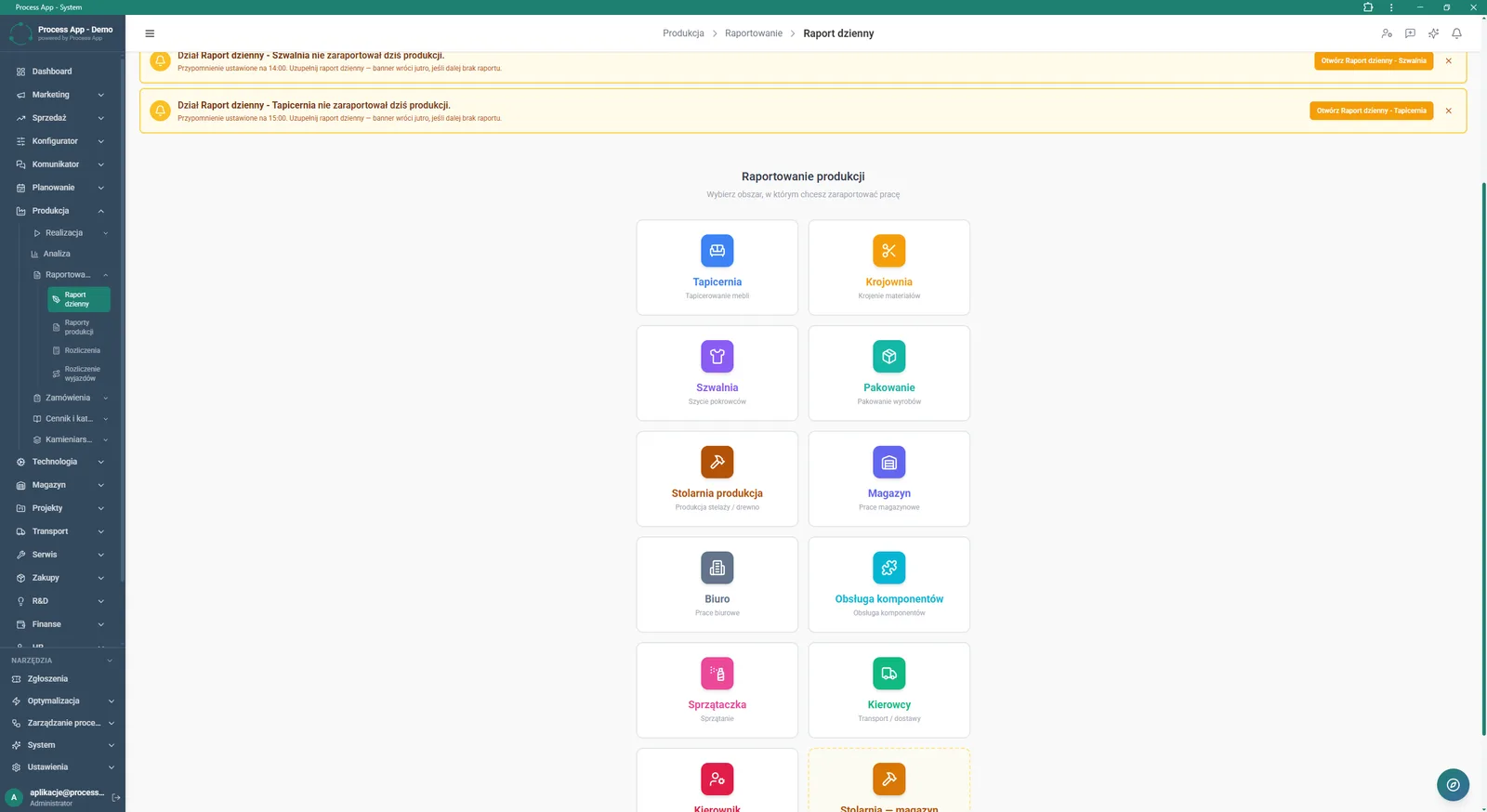
Task: Open the extensions icon in title bar
Action: coord(1368,7)
